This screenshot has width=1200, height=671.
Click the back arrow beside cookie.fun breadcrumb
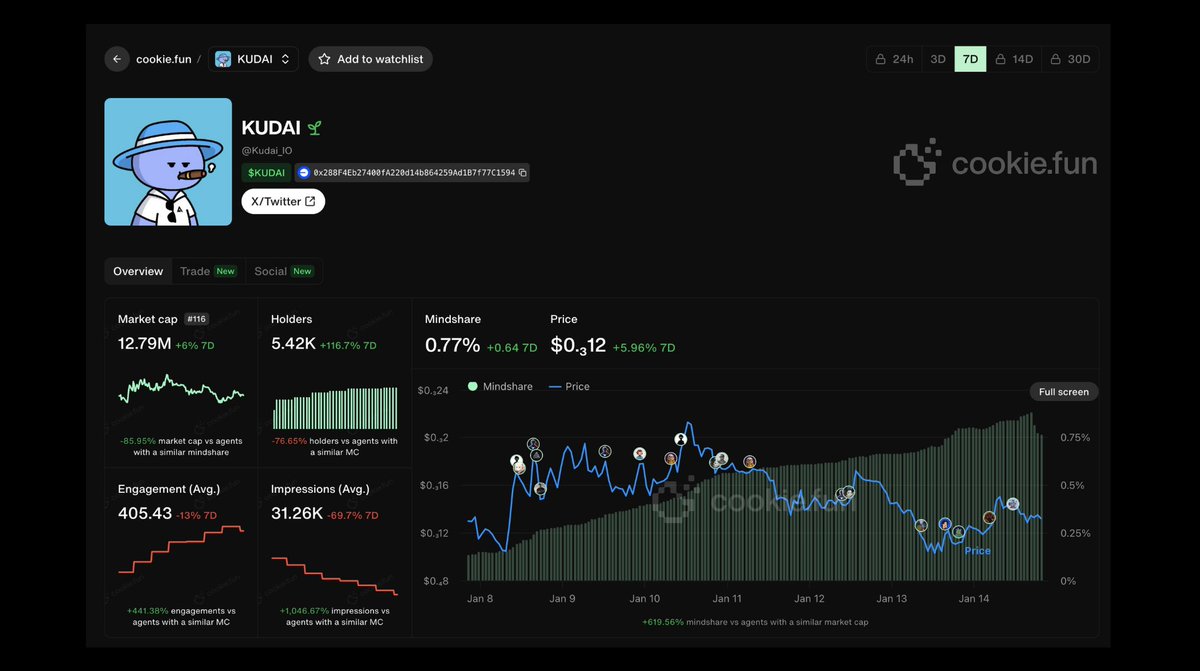[117, 59]
